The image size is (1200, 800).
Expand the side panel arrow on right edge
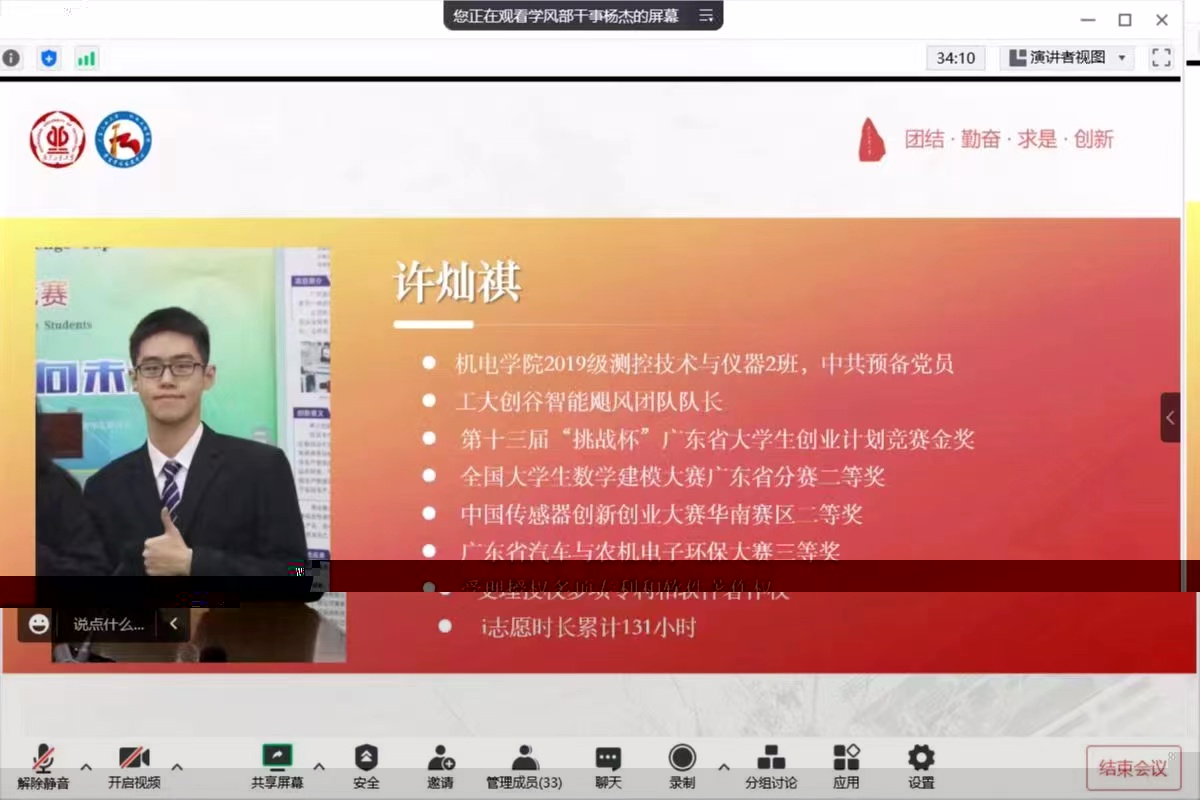pyautogui.click(x=1170, y=417)
